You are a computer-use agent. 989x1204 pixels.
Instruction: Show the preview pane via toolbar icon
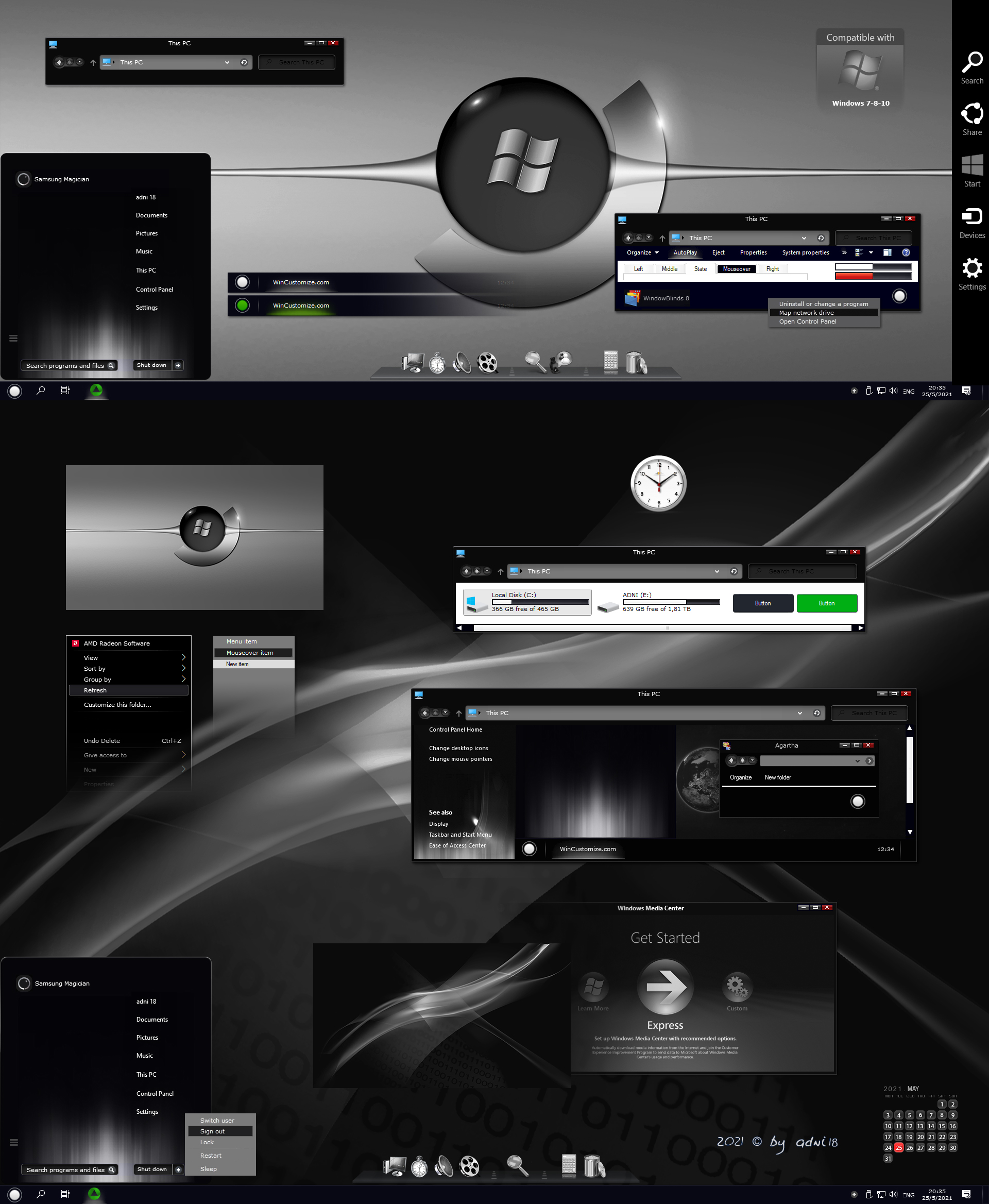tap(887, 252)
